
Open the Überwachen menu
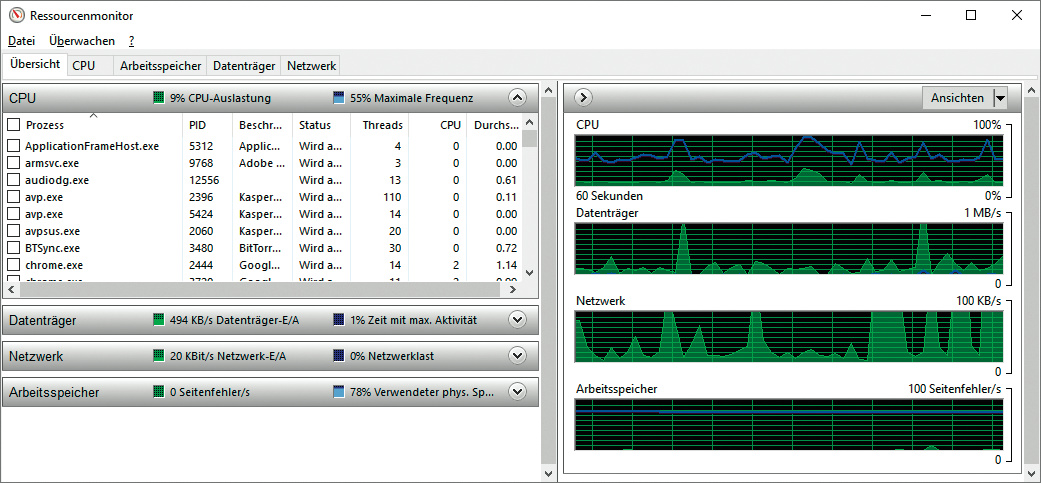click(x=81, y=41)
